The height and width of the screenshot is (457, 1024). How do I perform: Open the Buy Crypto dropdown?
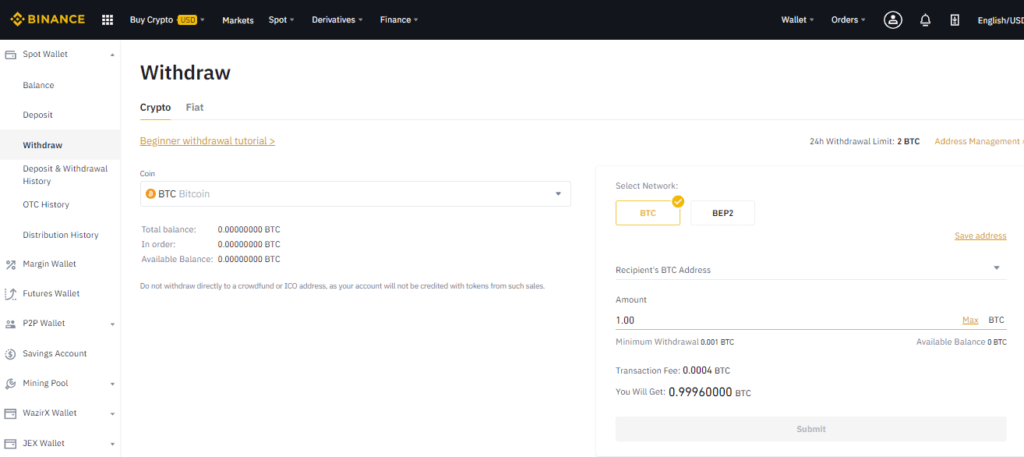tap(167, 20)
